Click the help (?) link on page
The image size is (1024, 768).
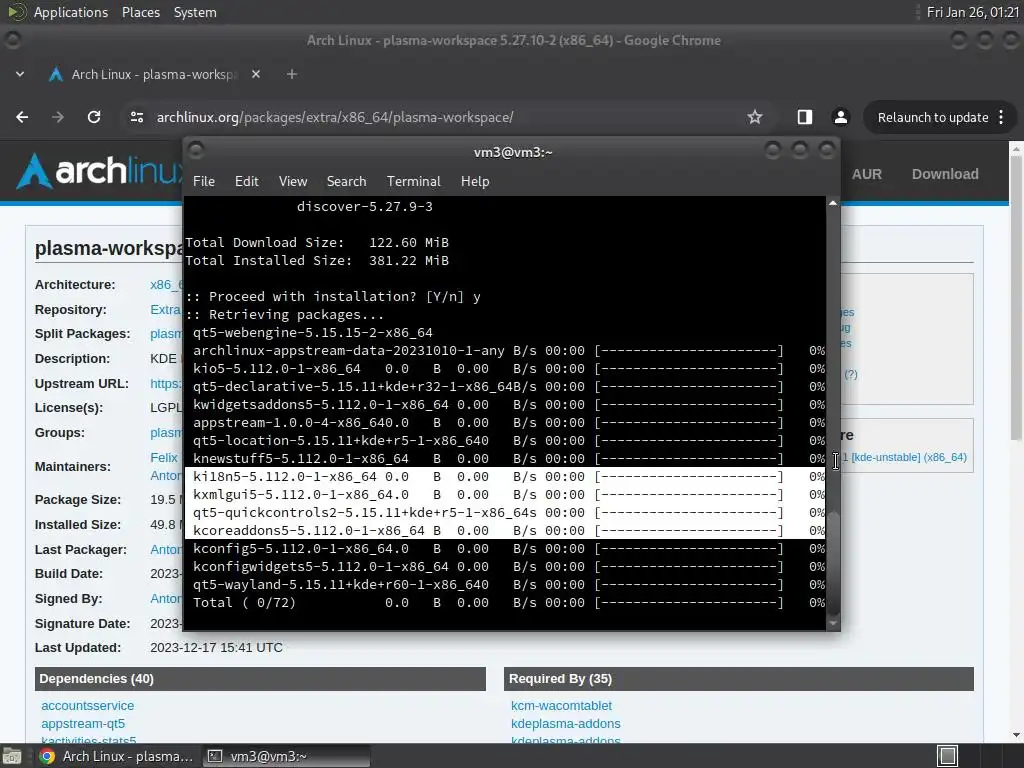850,374
